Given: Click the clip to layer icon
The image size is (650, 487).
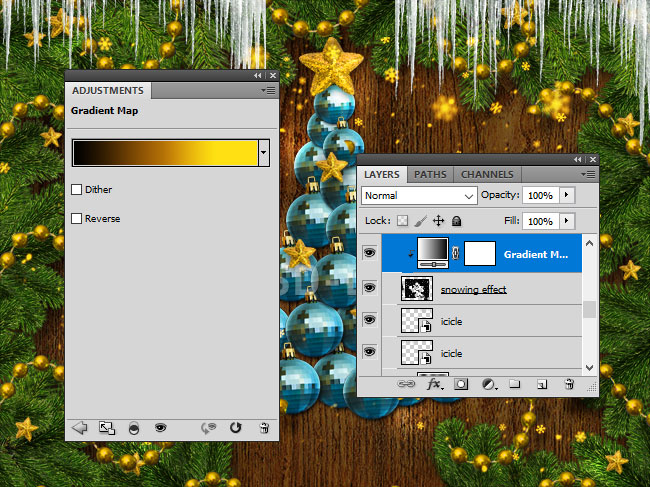Looking at the screenshot, I should click(133, 427).
